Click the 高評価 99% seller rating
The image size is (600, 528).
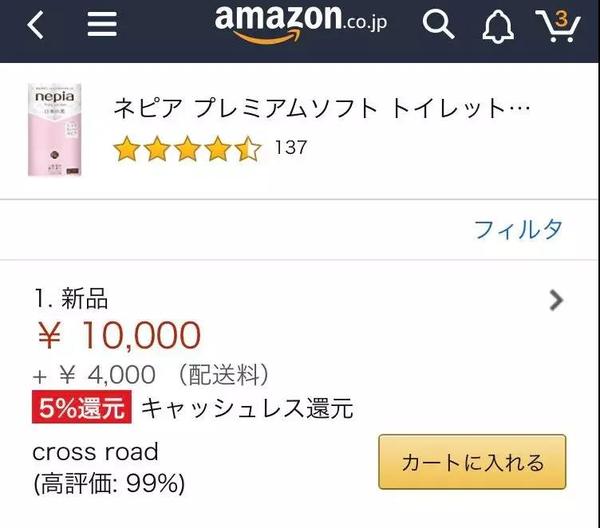click(108, 484)
